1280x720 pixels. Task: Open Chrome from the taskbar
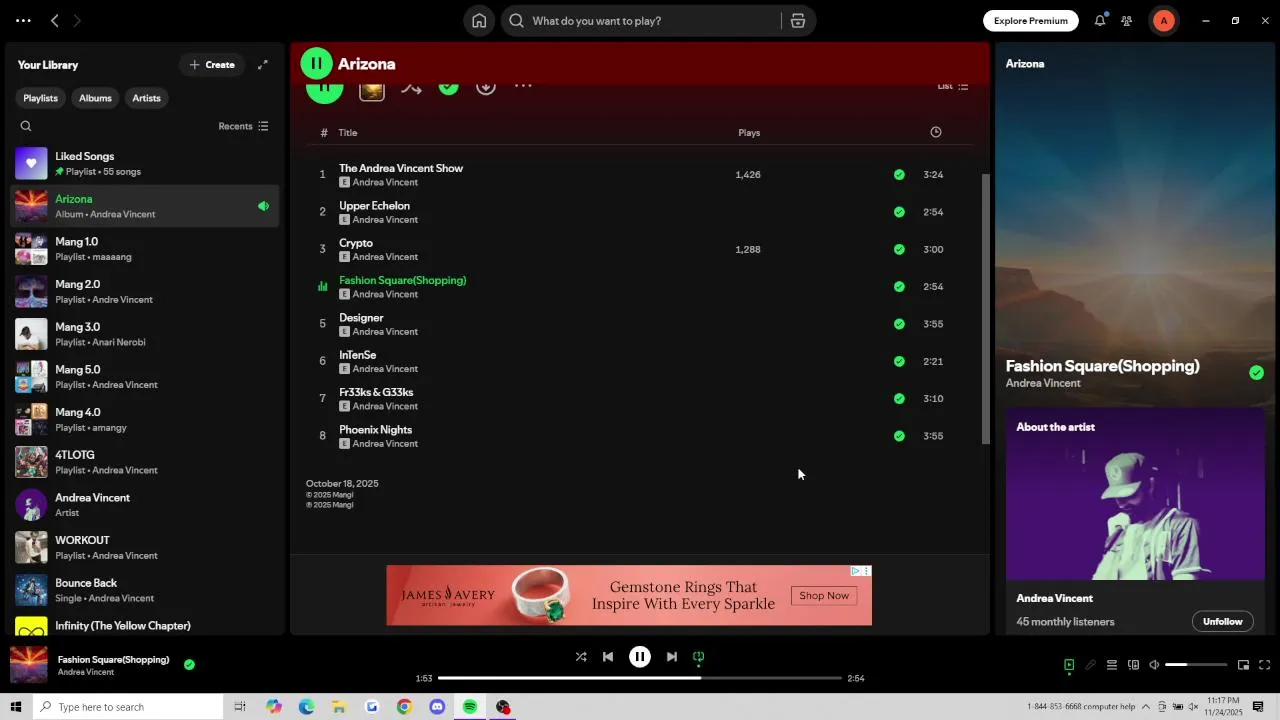(x=404, y=707)
